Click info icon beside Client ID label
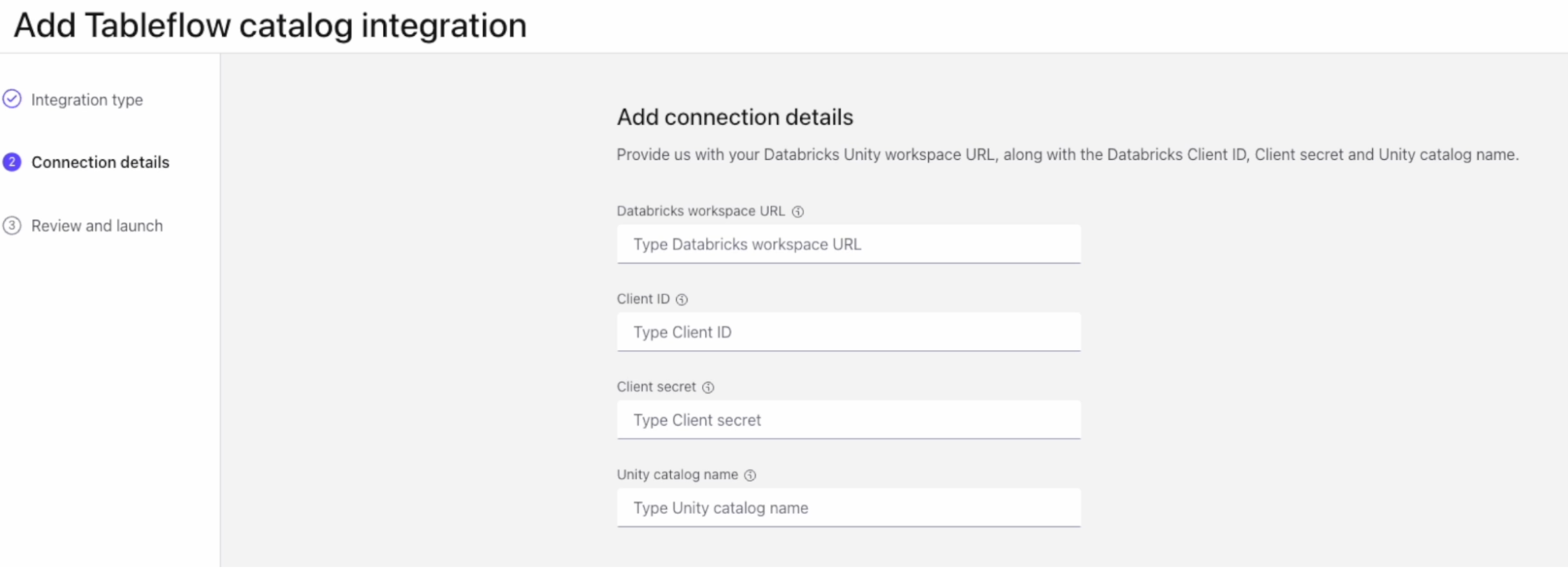This screenshot has height=568, width=1568. [x=682, y=300]
